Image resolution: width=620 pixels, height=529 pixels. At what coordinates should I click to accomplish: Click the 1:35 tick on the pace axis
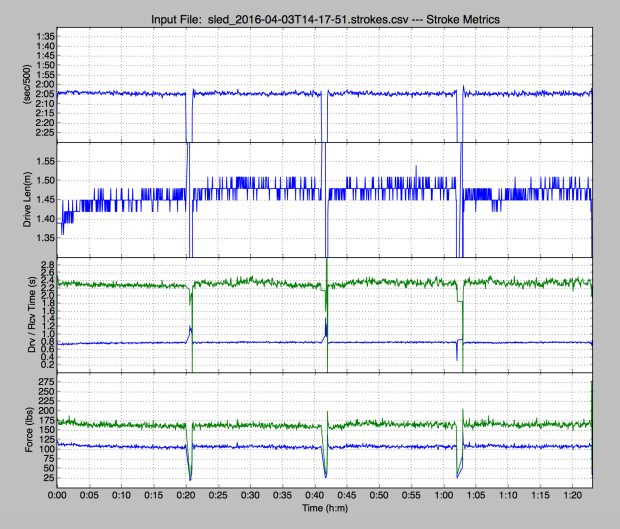(42, 35)
